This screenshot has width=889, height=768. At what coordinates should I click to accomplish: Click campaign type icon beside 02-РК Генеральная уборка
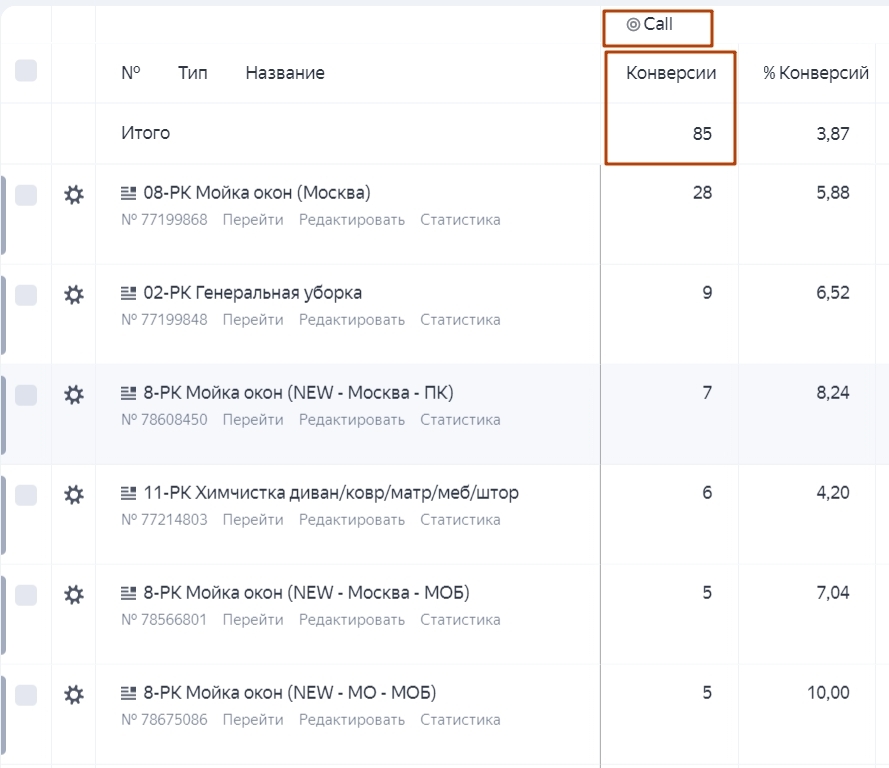128,293
